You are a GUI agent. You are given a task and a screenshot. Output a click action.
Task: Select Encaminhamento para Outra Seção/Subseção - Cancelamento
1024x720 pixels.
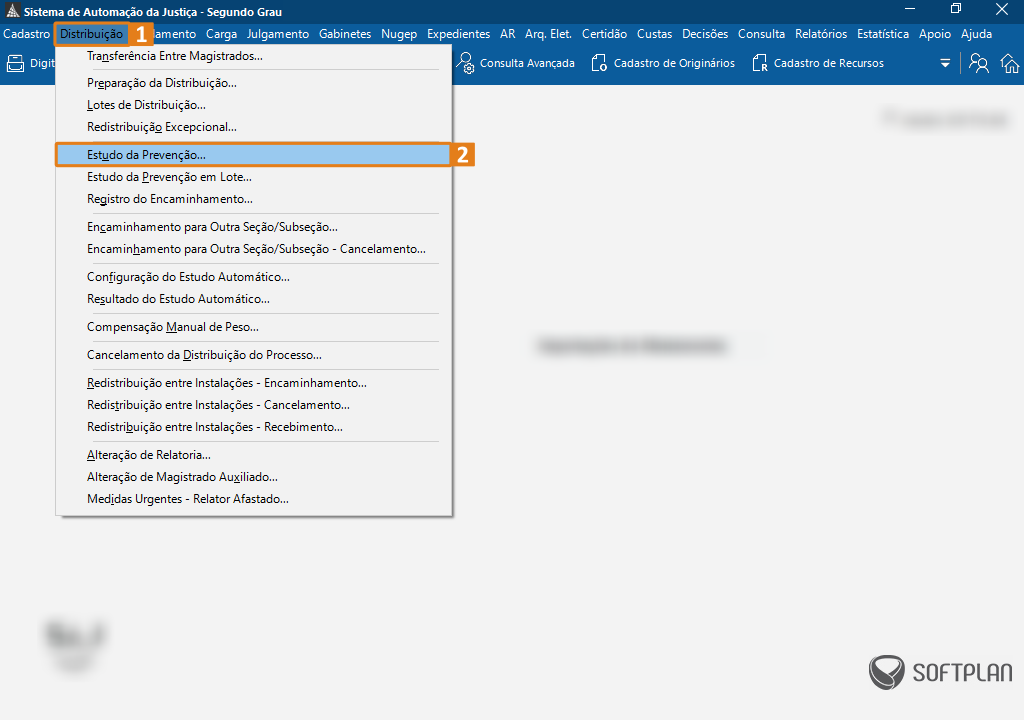(x=253, y=250)
